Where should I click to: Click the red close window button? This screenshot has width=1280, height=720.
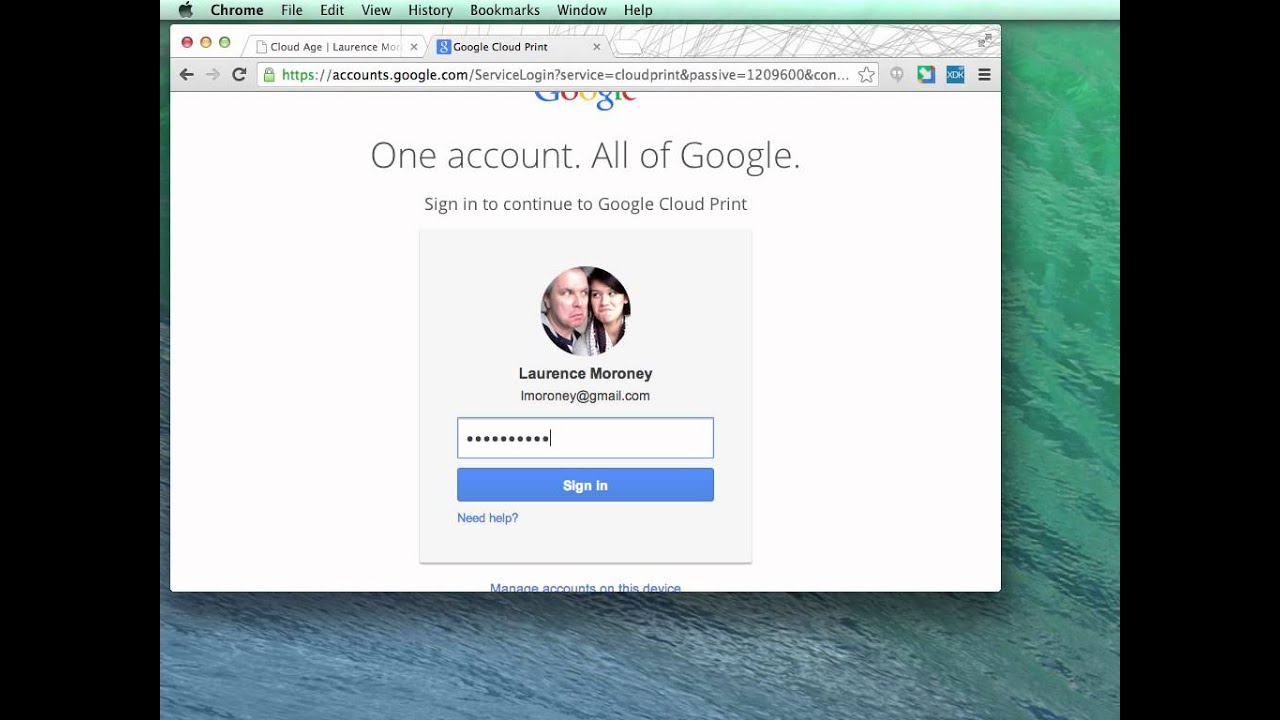click(x=187, y=42)
